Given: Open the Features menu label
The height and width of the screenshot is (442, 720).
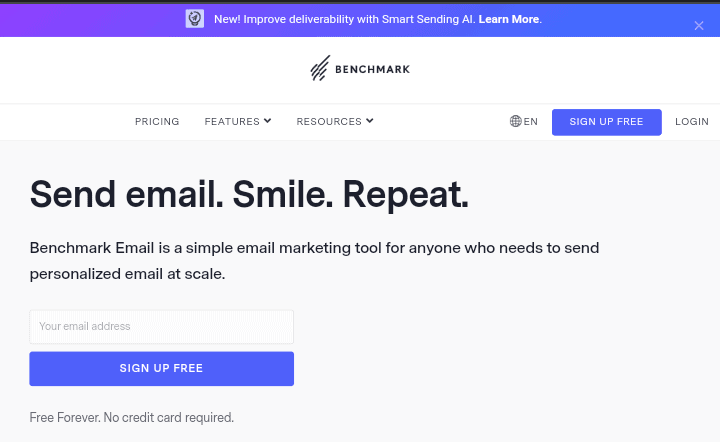Looking at the screenshot, I should pos(232,122).
